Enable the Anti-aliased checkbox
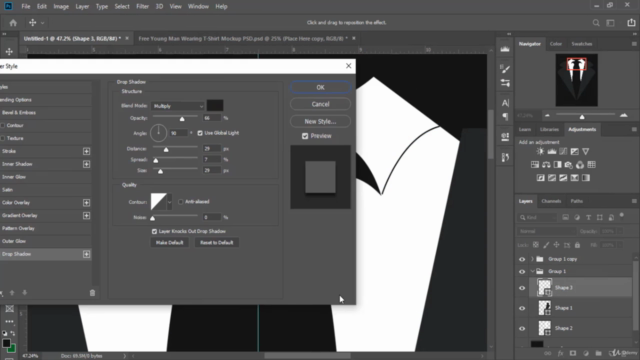 tap(180, 202)
